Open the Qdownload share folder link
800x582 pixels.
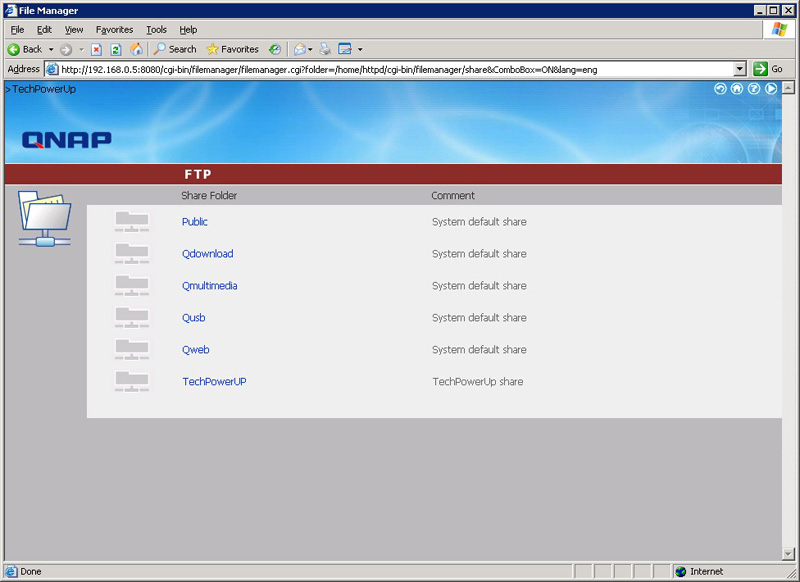click(x=208, y=254)
